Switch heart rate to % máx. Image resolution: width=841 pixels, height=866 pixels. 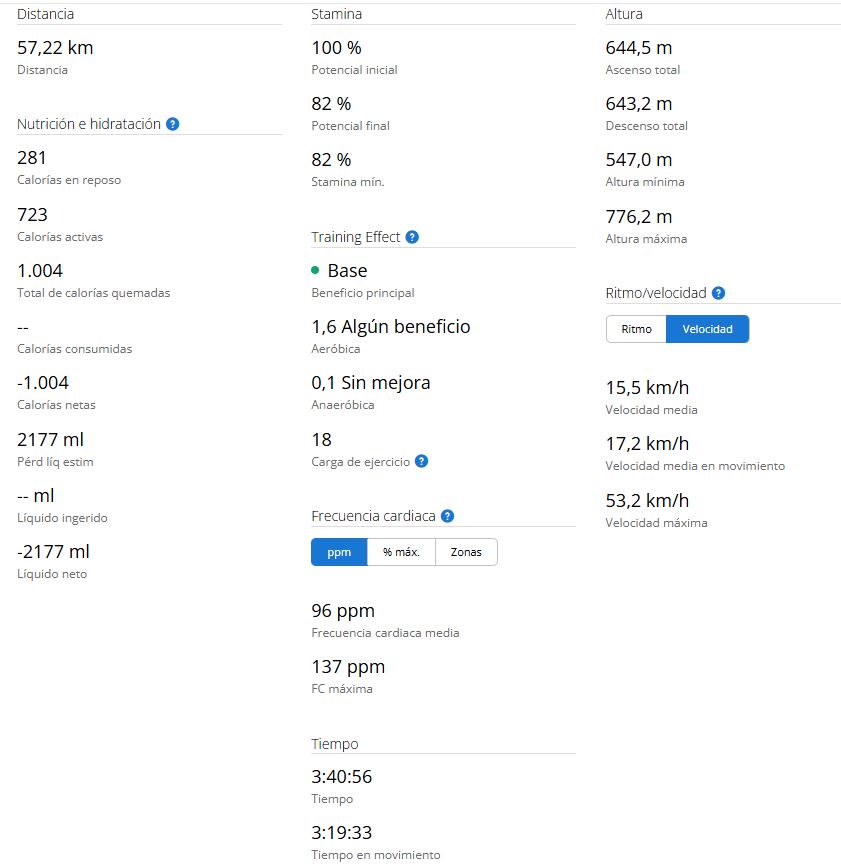pyautogui.click(x=401, y=552)
